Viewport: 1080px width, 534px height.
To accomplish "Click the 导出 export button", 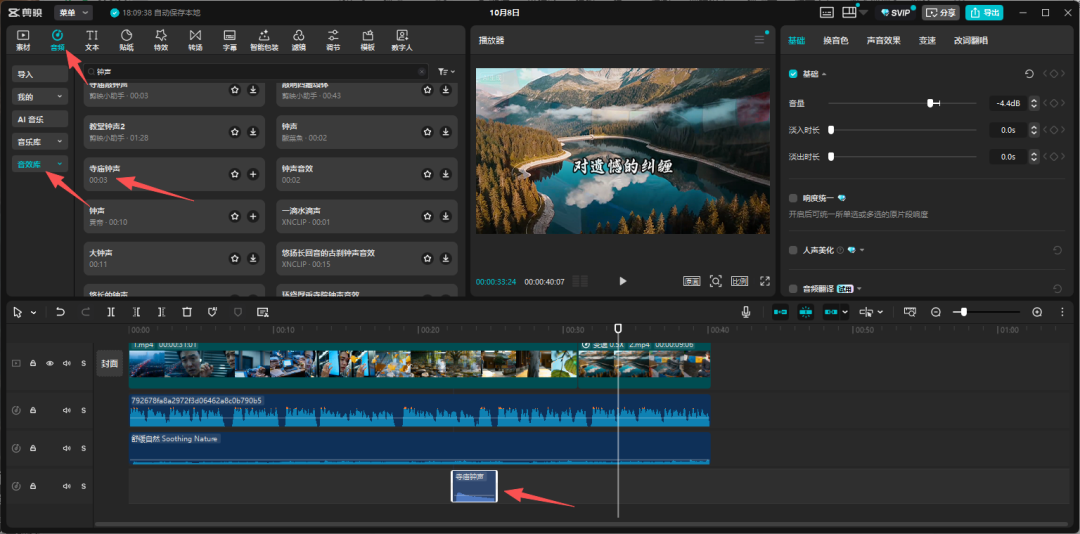I will point(985,13).
